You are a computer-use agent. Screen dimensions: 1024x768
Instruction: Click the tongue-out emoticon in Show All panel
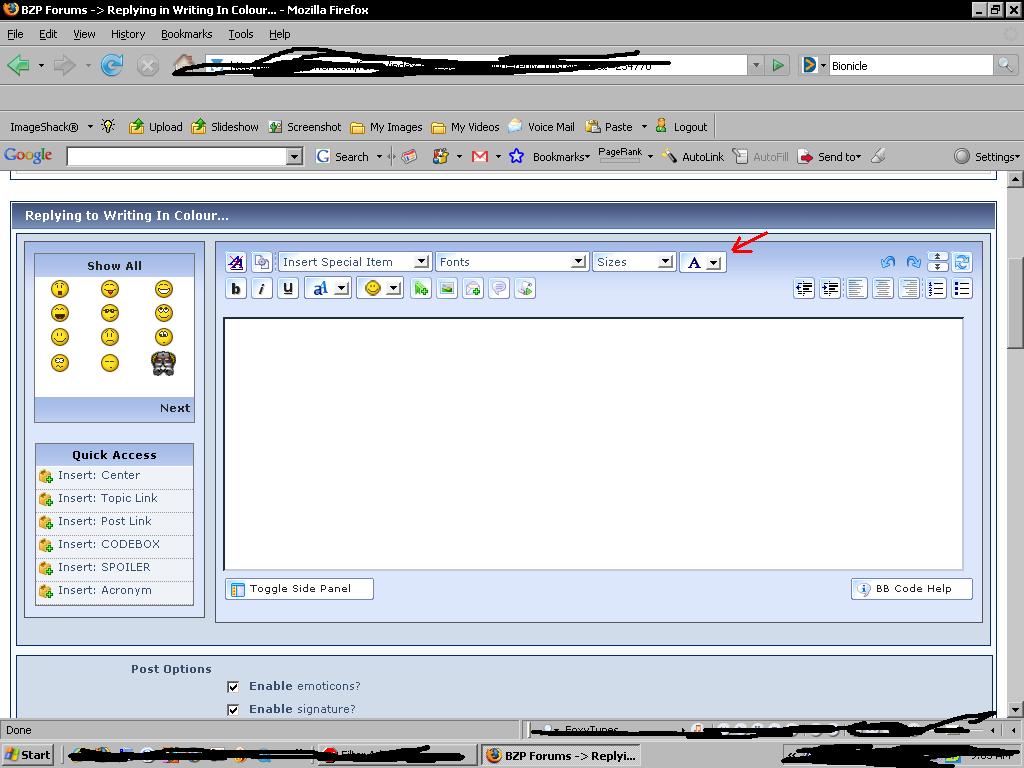(110, 288)
